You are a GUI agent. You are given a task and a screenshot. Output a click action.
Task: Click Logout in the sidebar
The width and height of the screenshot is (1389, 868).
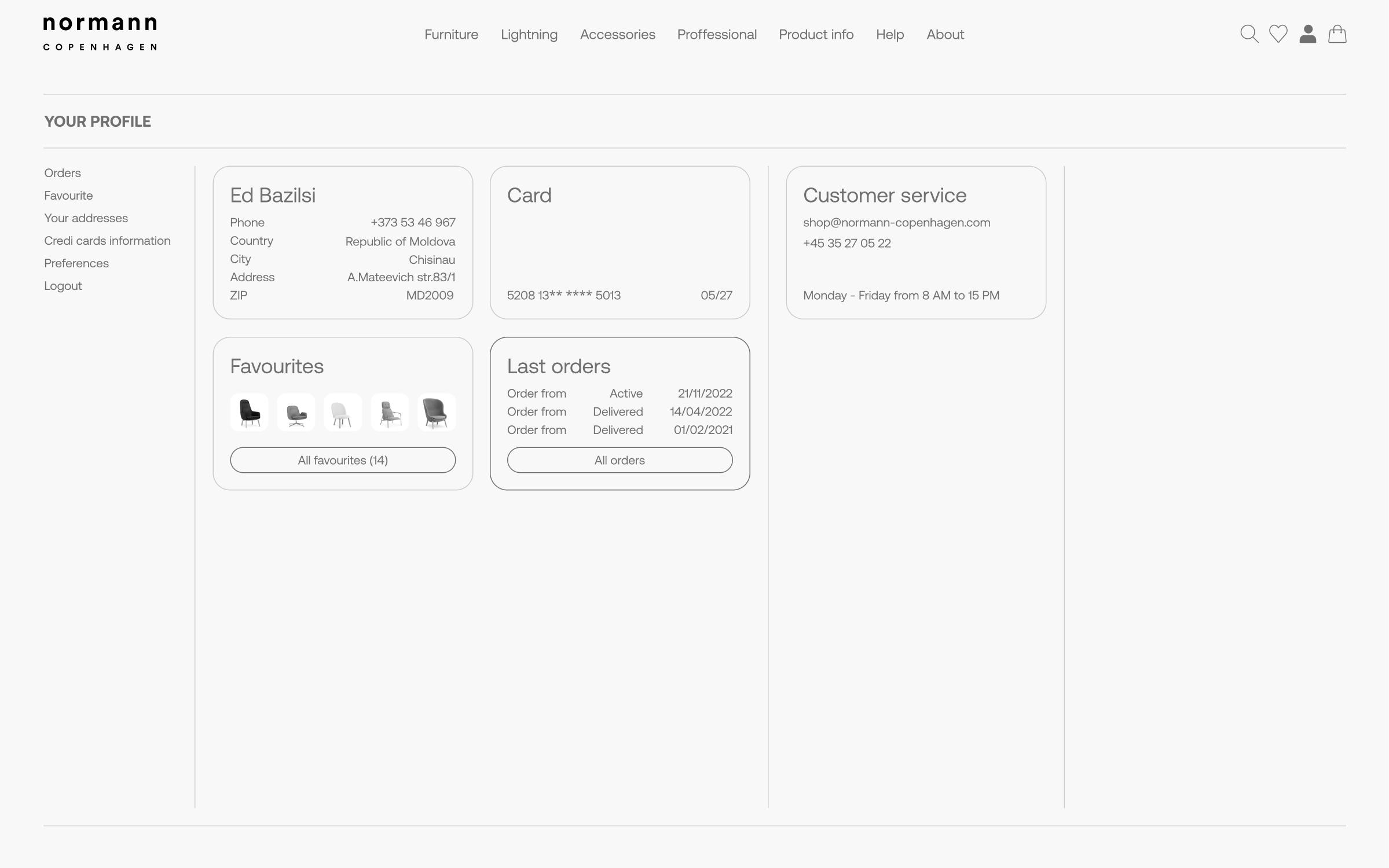point(63,285)
